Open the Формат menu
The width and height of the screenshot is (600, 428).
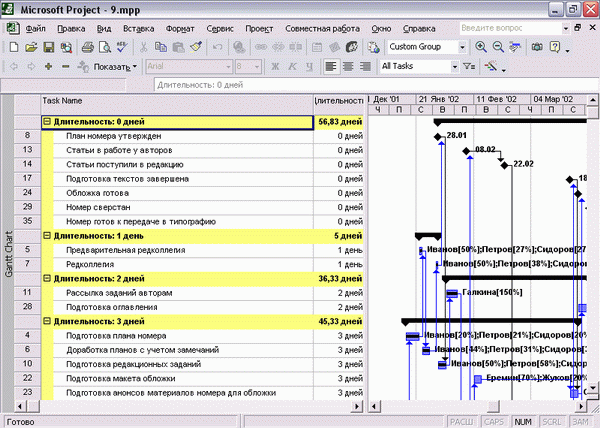pos(180,29)
